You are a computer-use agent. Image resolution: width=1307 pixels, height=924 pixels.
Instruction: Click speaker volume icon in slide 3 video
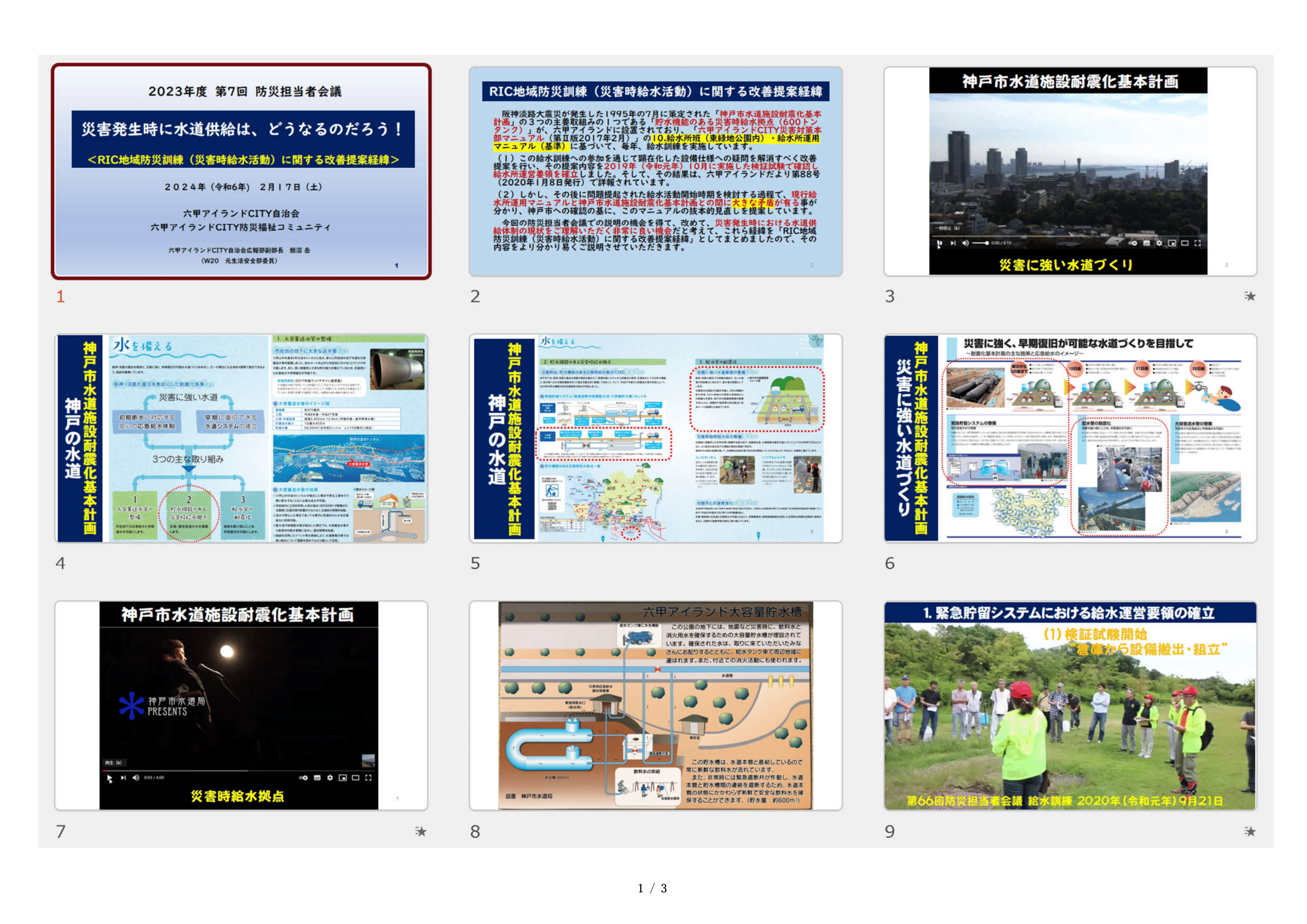(x=965, y=244)
